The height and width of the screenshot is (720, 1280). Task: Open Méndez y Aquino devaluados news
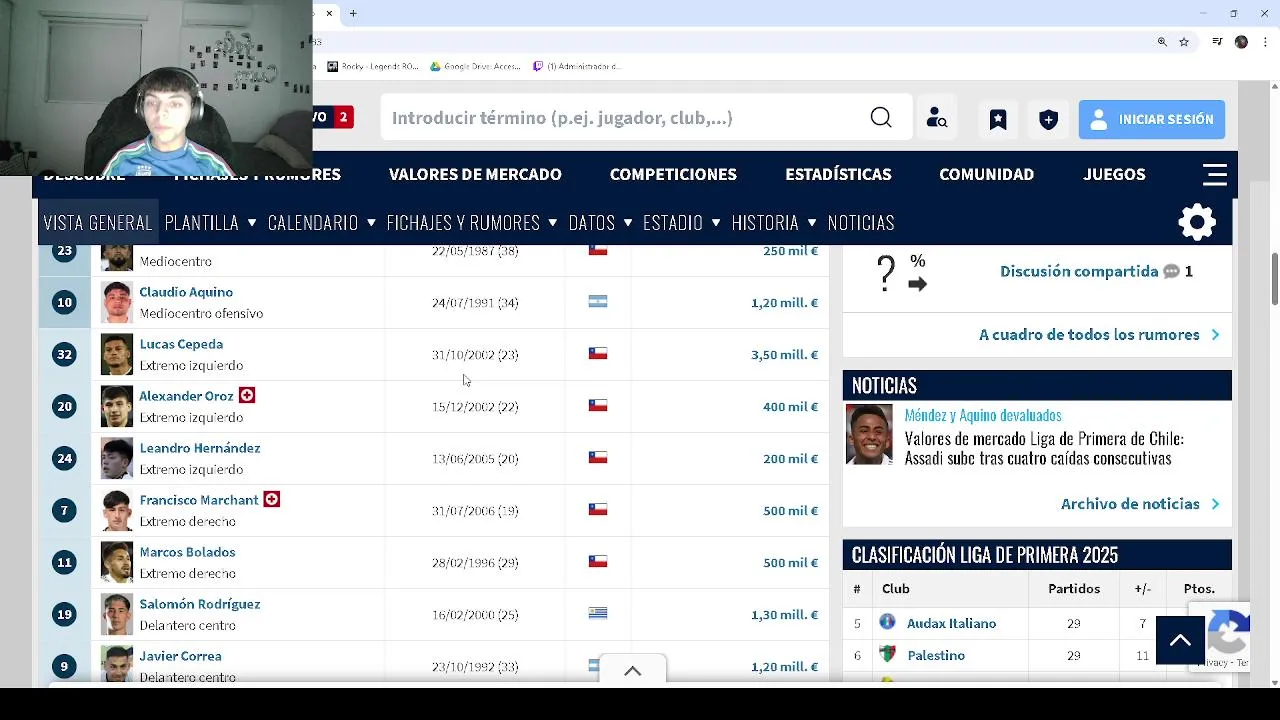983,415
